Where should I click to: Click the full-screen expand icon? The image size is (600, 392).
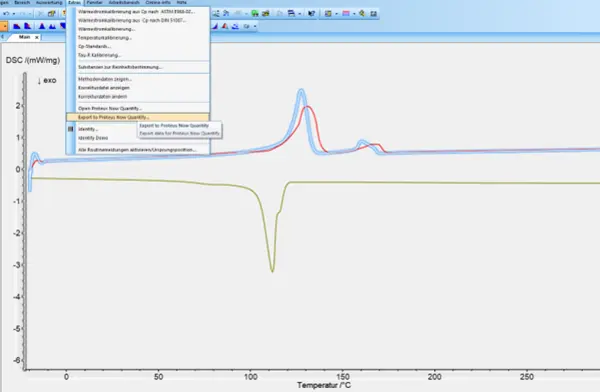(374, 14)
